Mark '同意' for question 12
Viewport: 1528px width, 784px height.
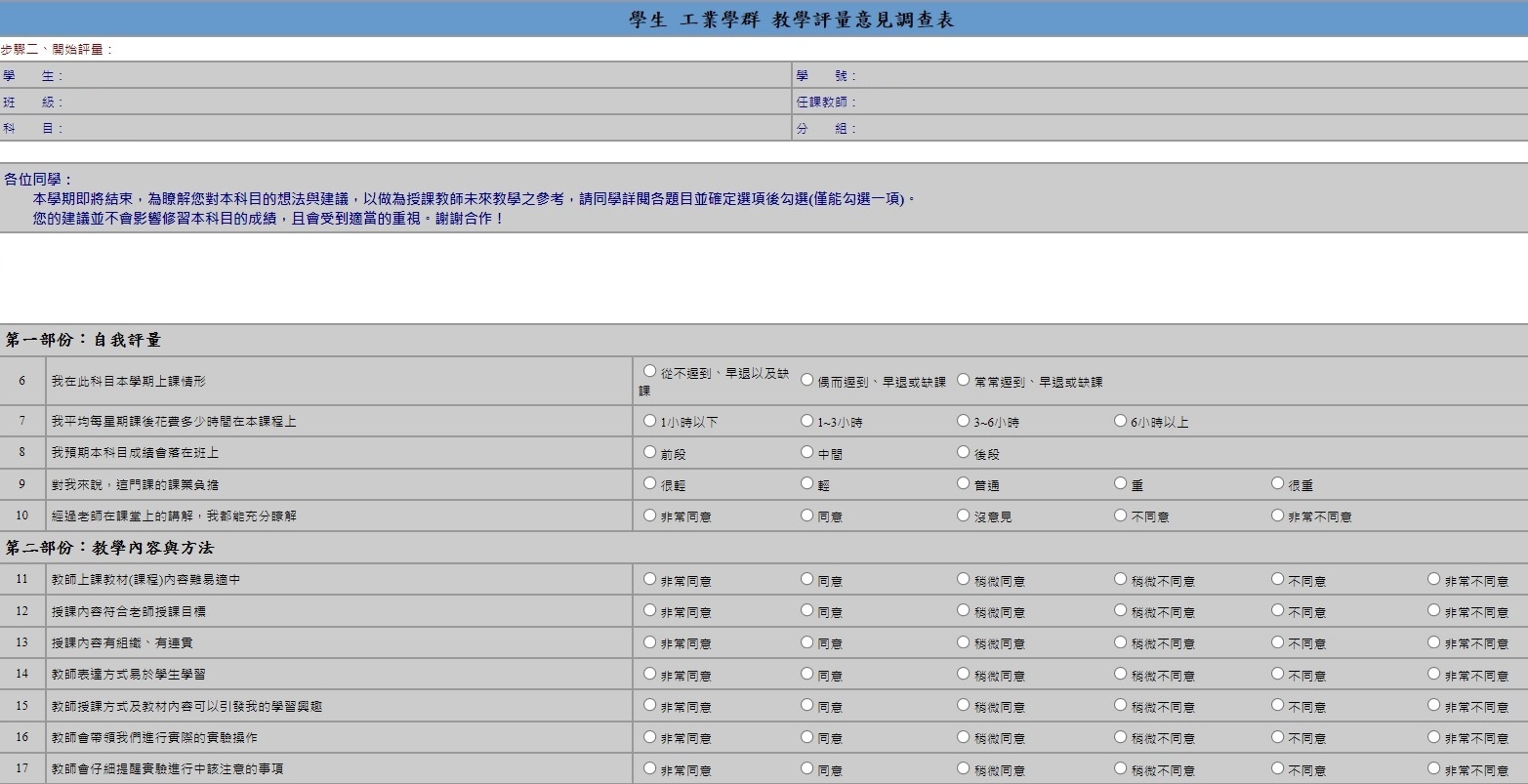806,610
